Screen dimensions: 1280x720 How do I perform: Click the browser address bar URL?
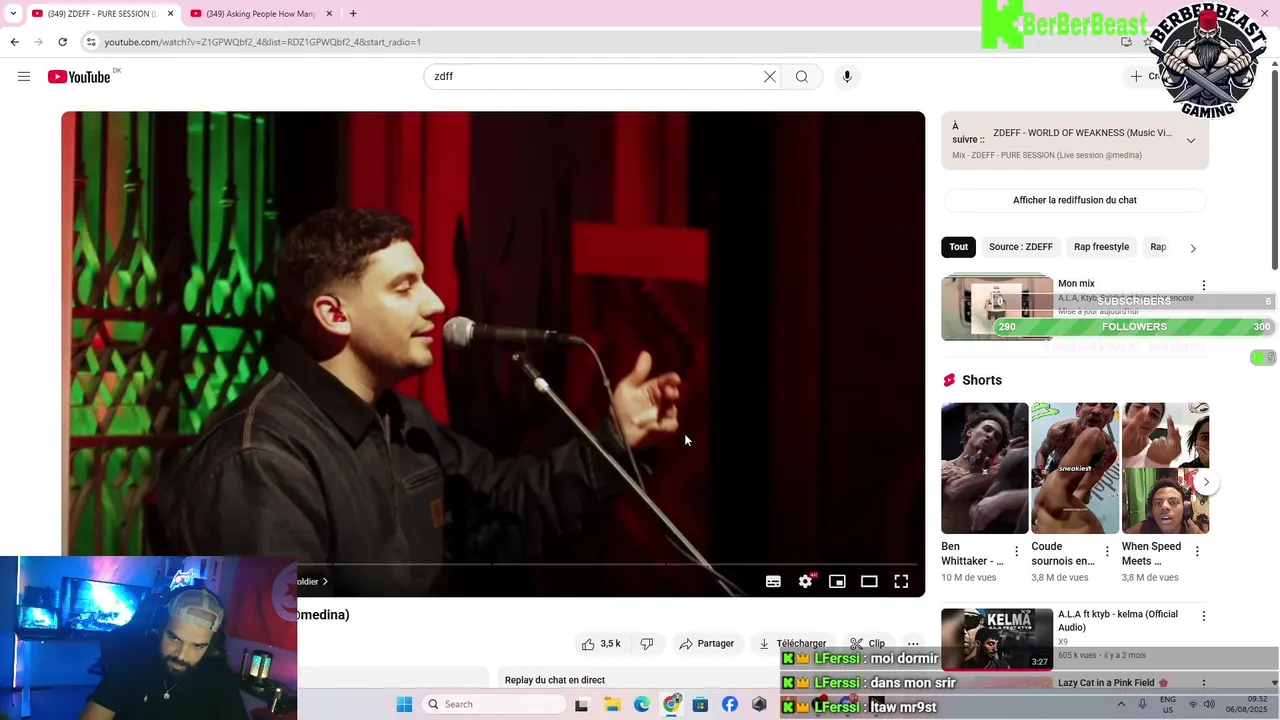click(263, 42)
